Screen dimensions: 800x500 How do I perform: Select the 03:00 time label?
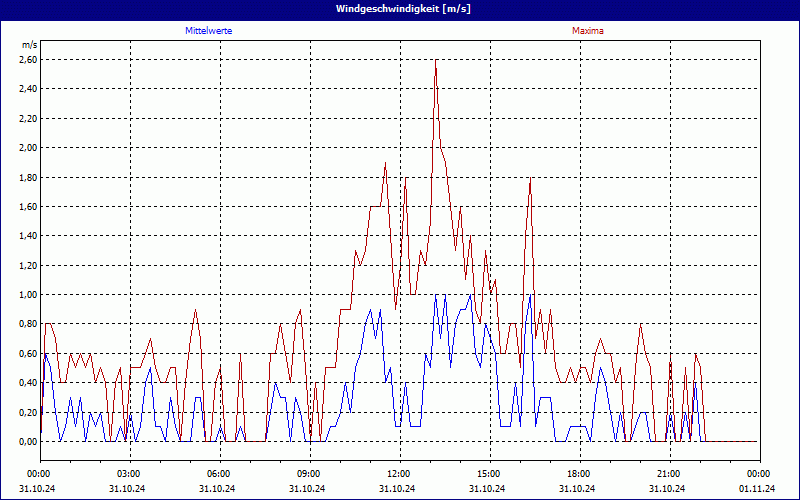(x=131, y=474)
